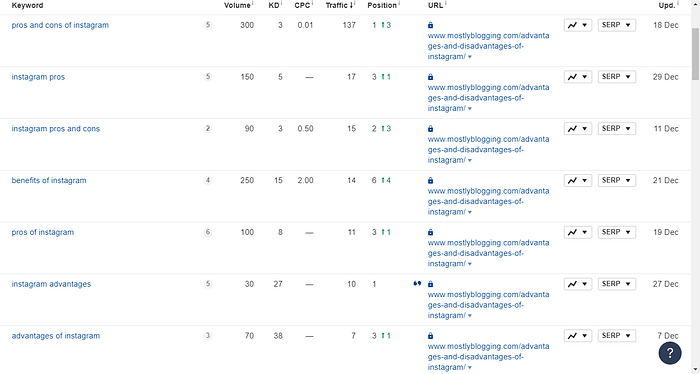Open URL link in 'pros and cons of instagram' row
The image size is (700, 374).
pos(488,46)
